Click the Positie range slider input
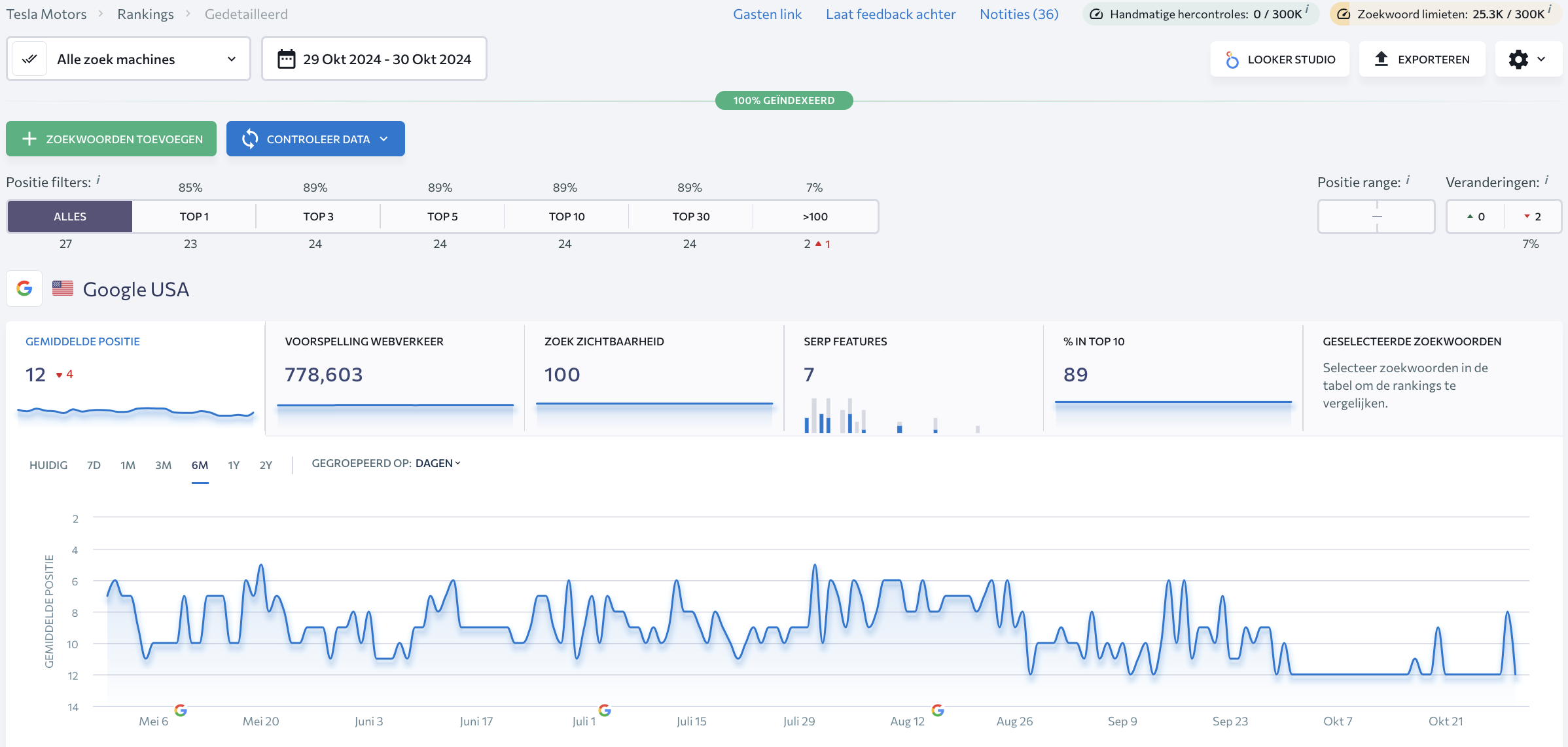 coord(1376,217)
